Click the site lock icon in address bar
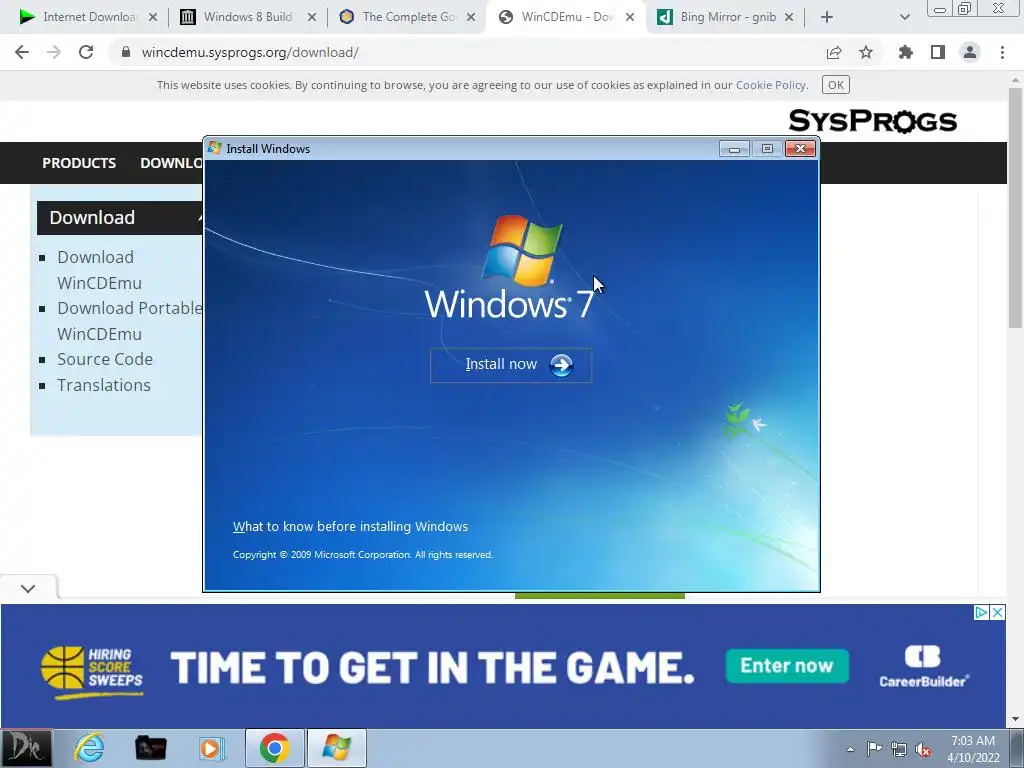This screenshot has height=768, width=1024. tap(126, 52)
